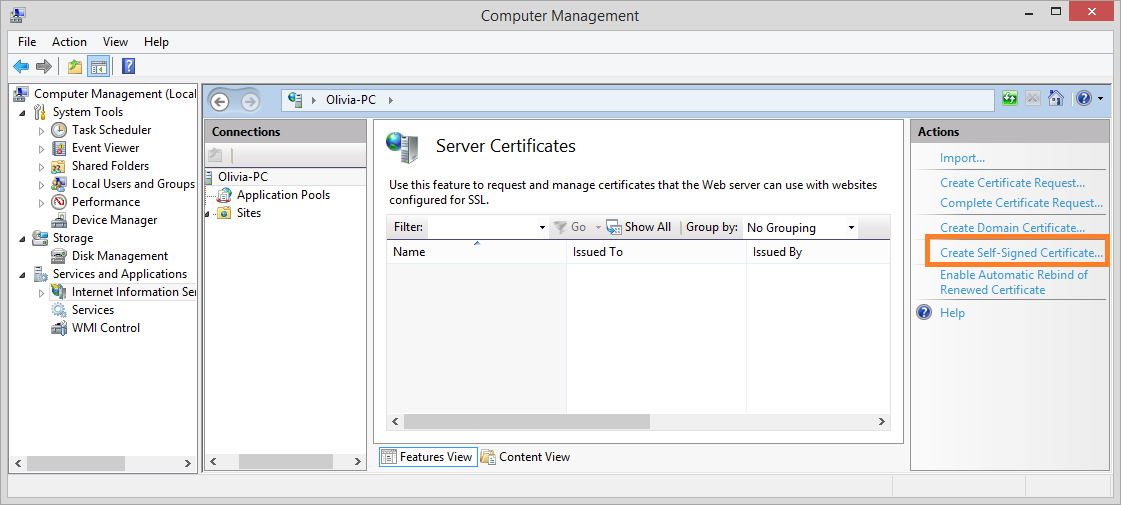Click the Up One Level folder icon

pyautogui.click(x=75, y=67)
